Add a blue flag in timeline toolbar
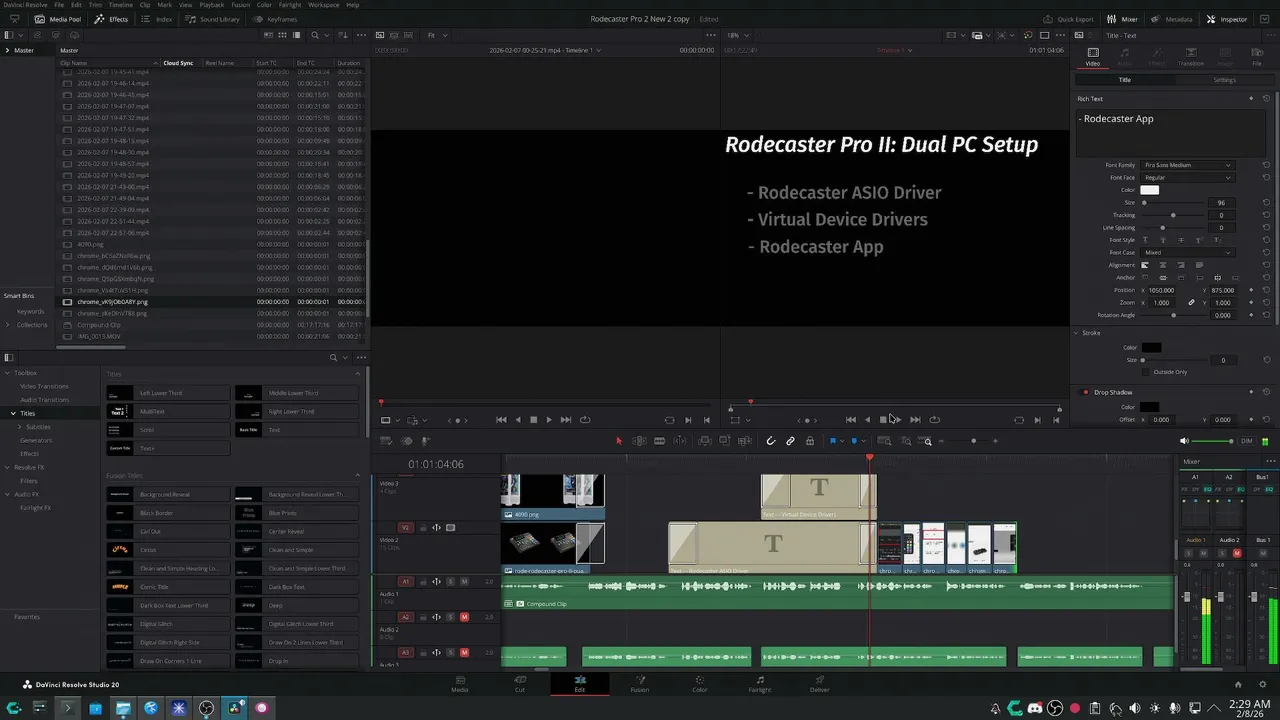The height and width of the screenshot is (720, 1280). (x=832, y=441)
